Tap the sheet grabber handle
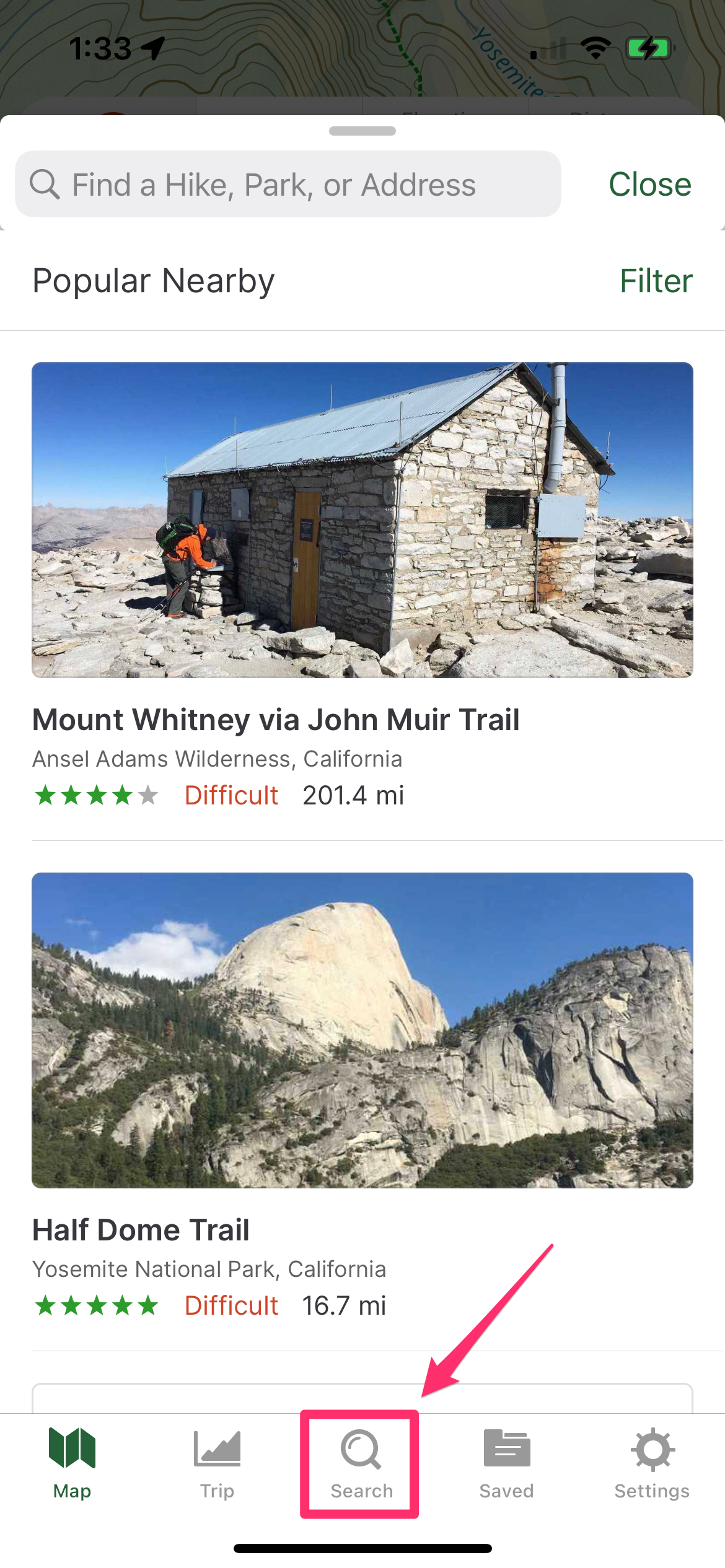Screen dimensions: 725x1568 coord(362,131)
